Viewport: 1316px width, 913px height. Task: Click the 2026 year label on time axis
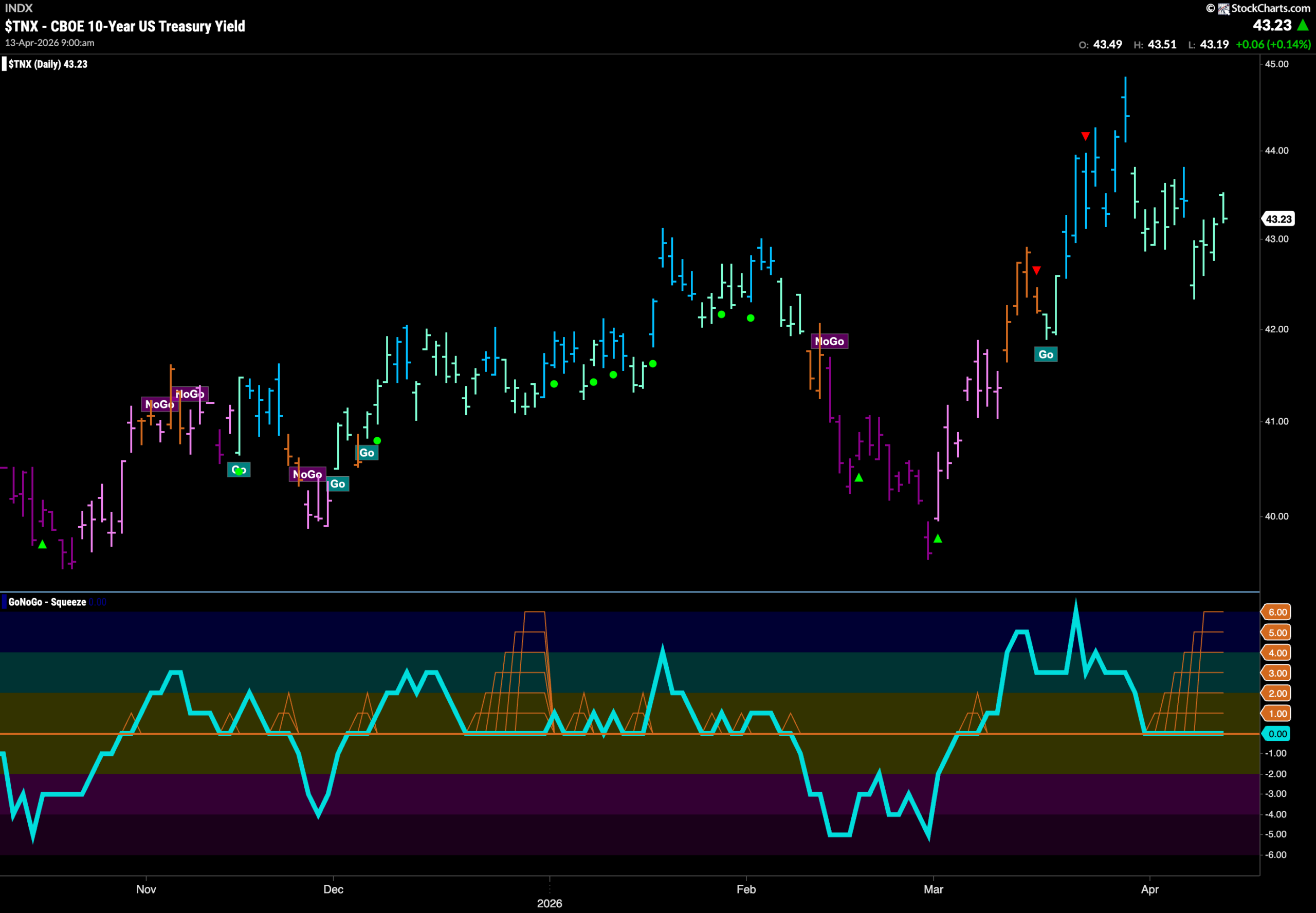coord(550,903)
